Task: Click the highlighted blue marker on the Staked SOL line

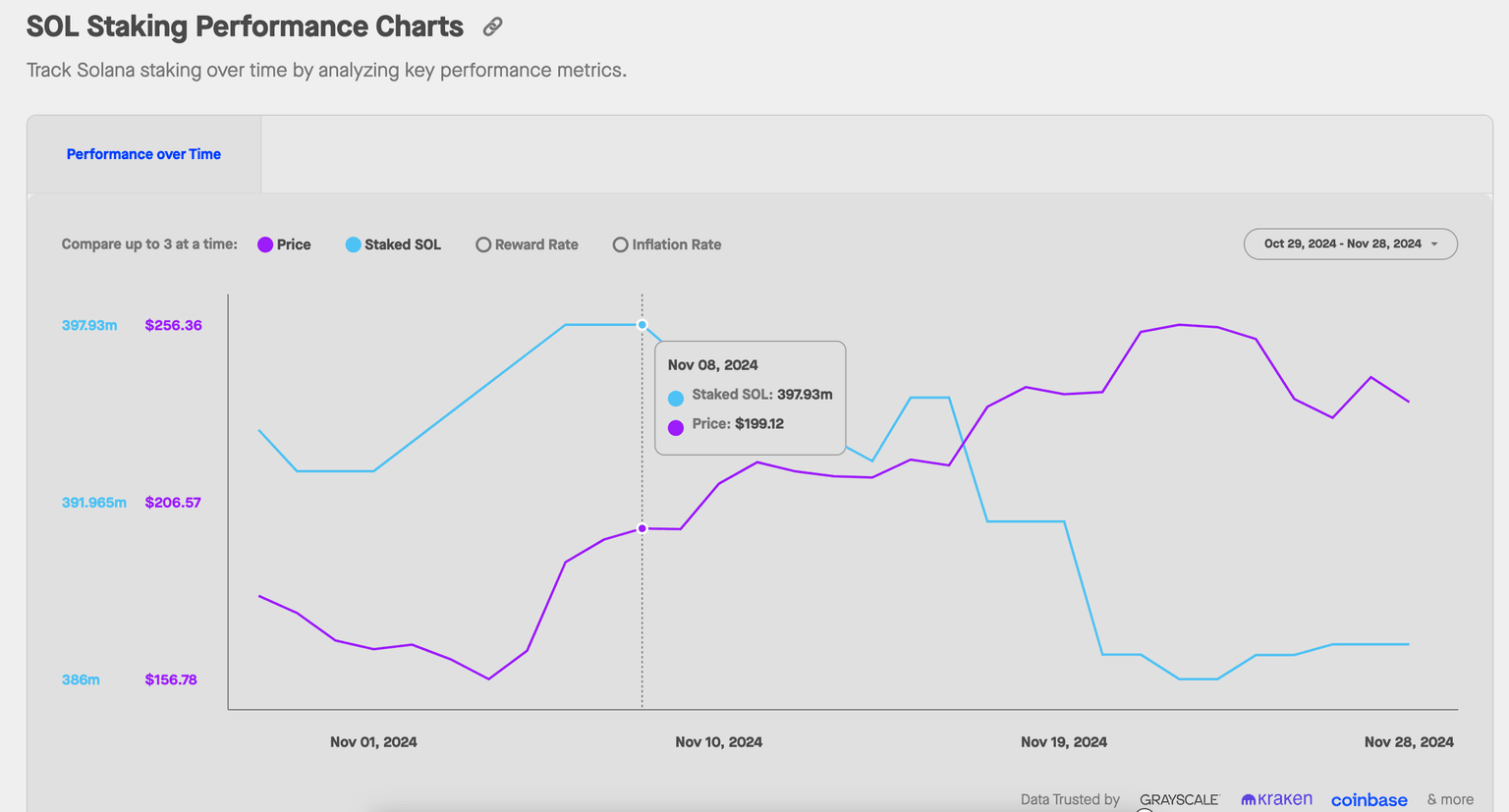Action: click(x=643, y=324)
